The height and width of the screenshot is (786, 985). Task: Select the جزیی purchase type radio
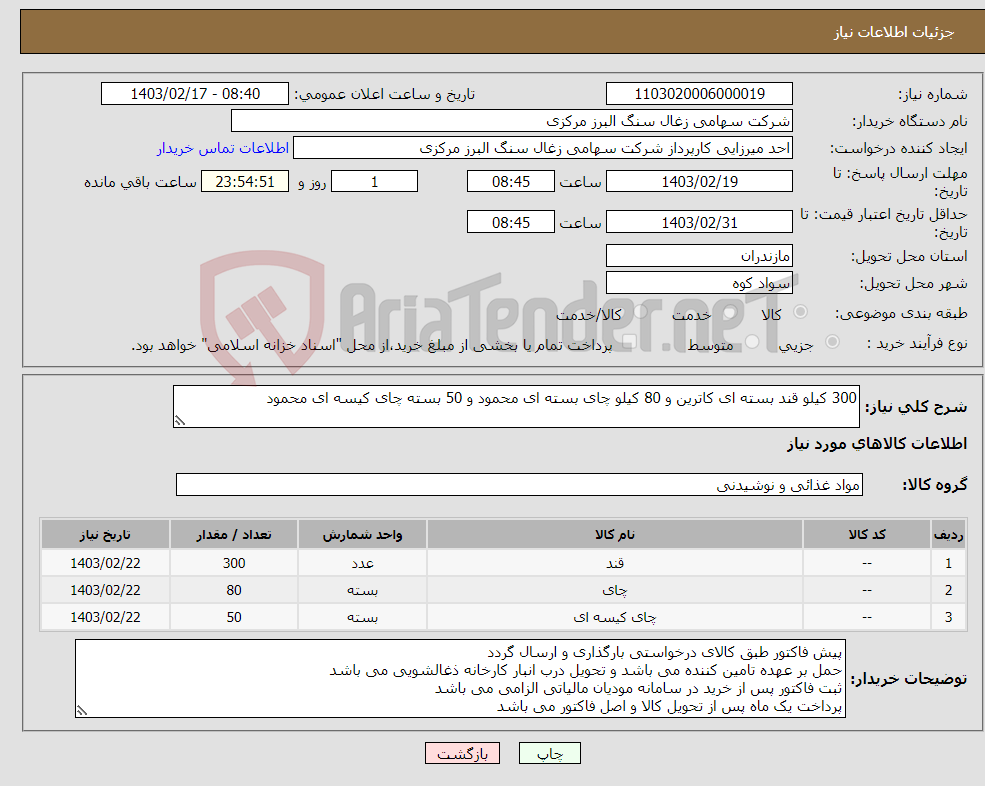pos(832,342)
